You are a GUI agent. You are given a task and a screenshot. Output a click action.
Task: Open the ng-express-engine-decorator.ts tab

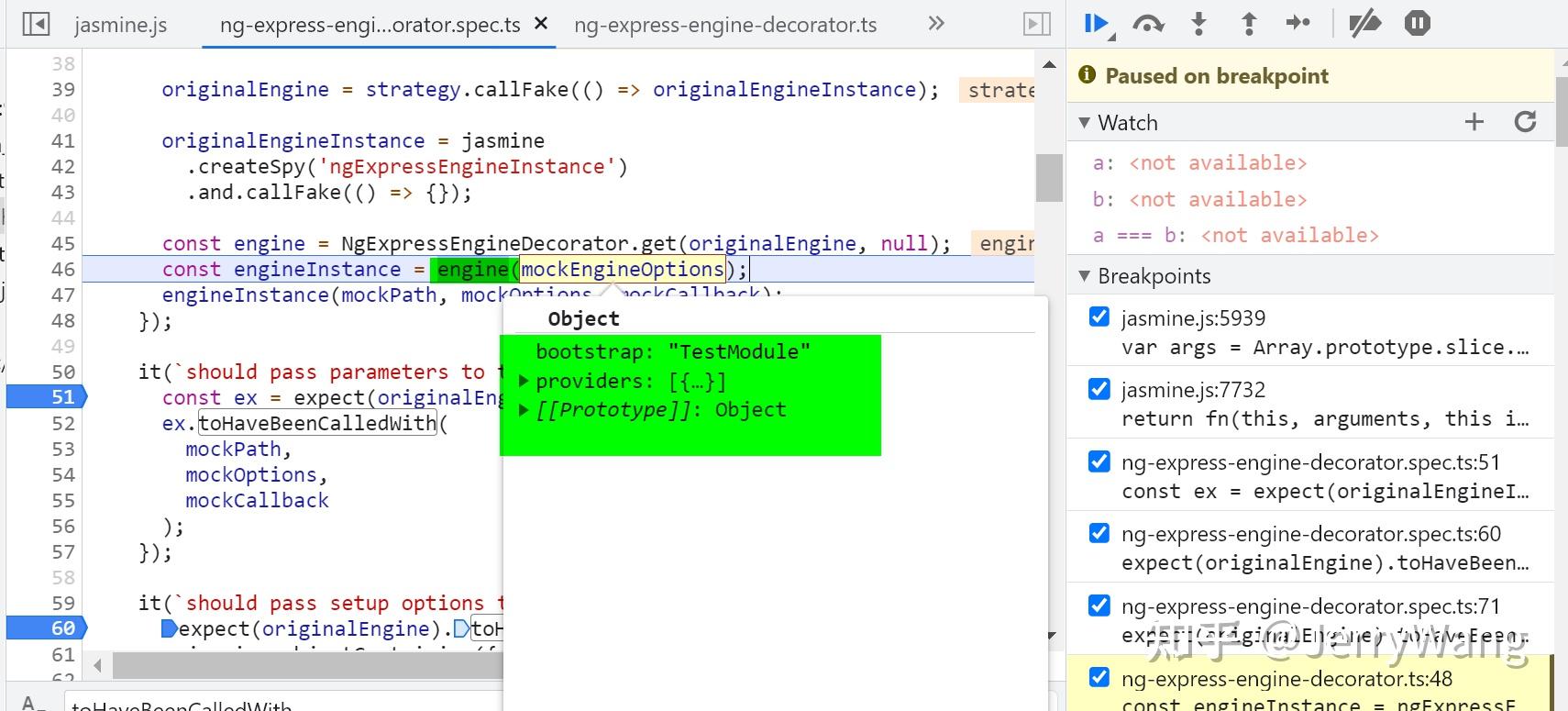(x=725, y=25)
